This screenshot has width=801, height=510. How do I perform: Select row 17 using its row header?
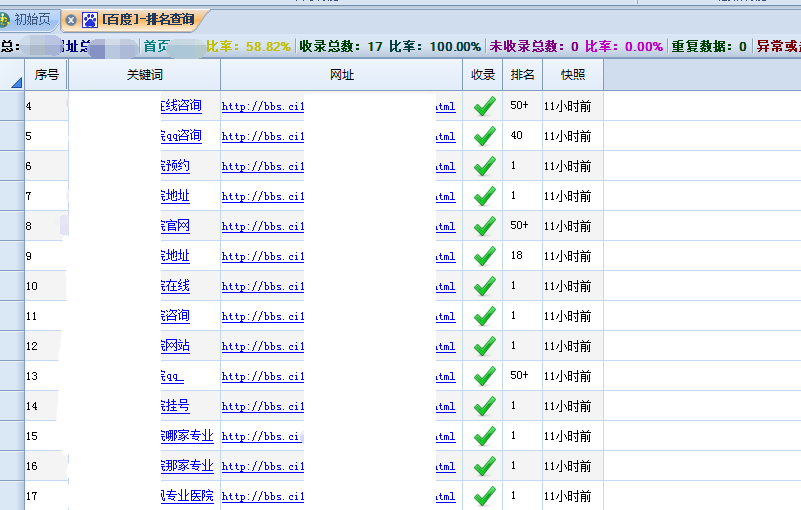point(12,496)
